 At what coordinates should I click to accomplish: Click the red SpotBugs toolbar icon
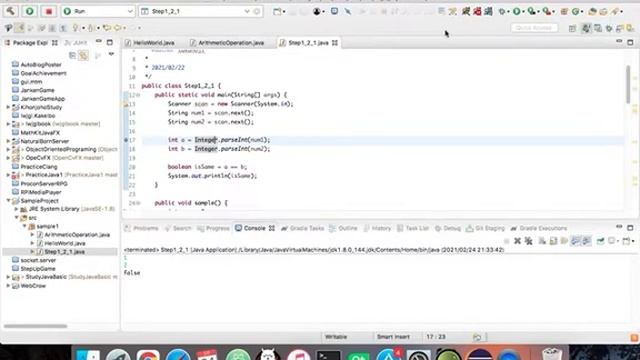[477, 11]
